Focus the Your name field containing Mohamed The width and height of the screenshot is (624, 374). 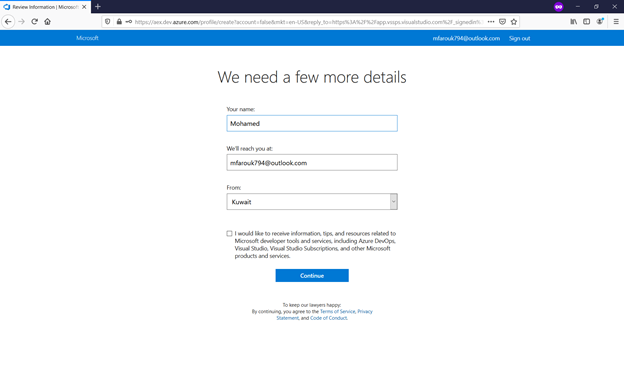[x=312, y=123]
